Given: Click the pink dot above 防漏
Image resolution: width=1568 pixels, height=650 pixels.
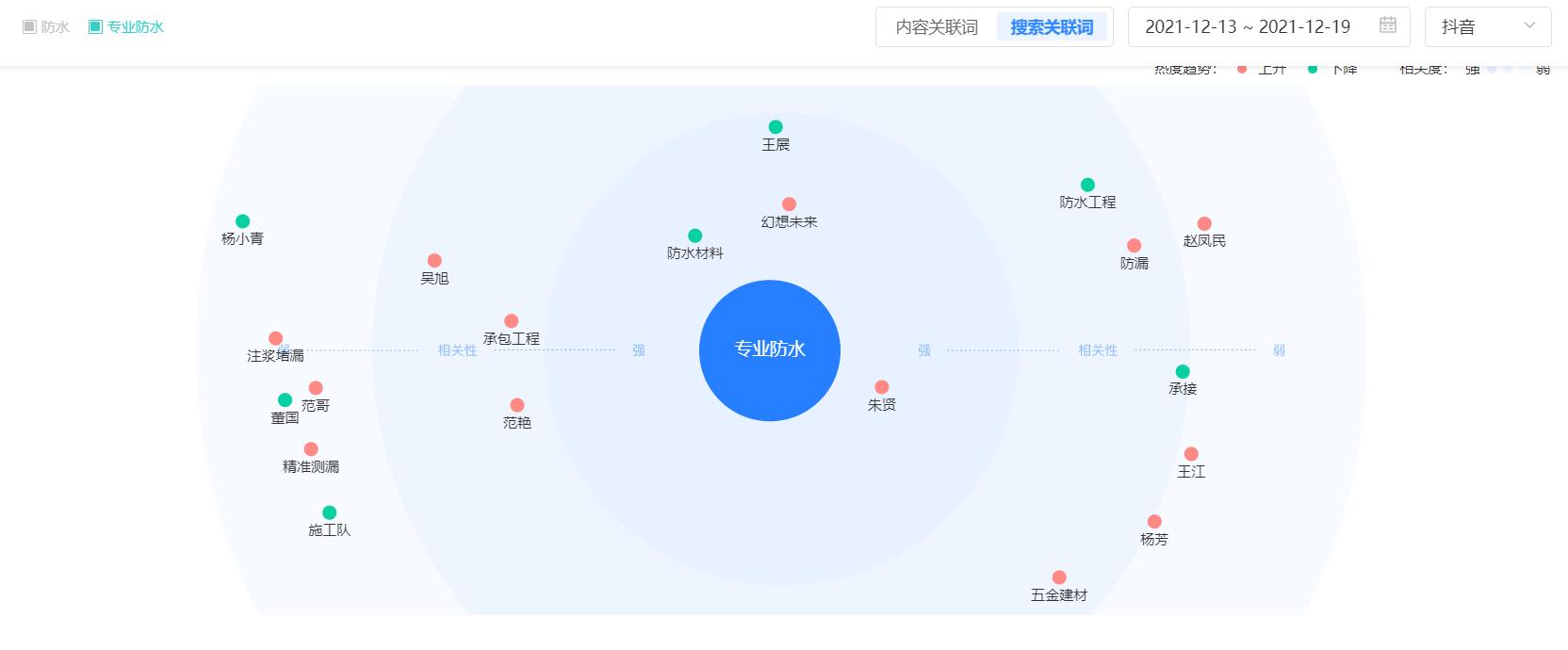Looking at the screenshot, I should click(x=1135, y=246).
